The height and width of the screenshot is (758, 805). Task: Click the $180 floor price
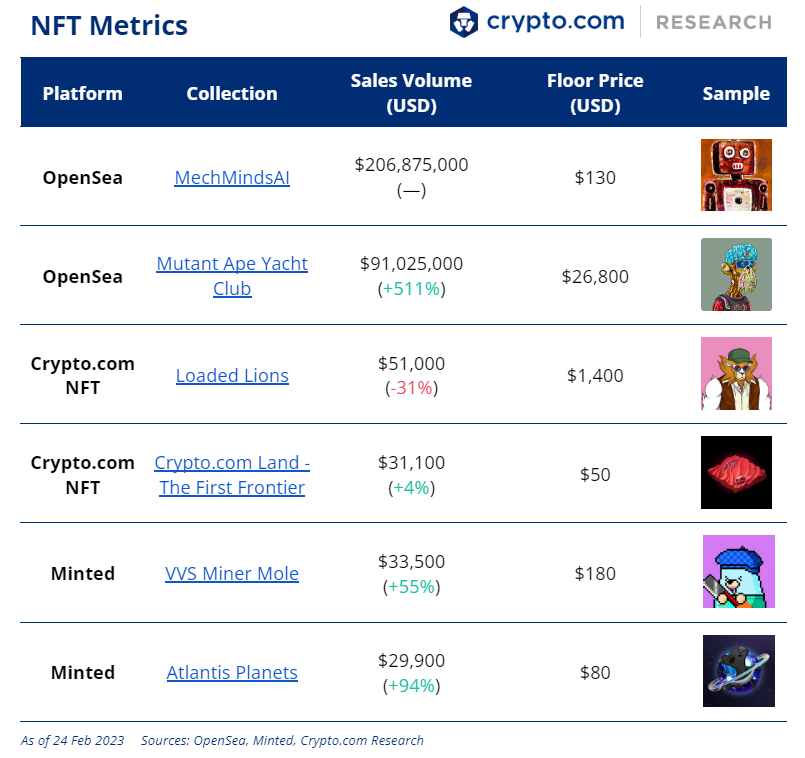(595, 574)
